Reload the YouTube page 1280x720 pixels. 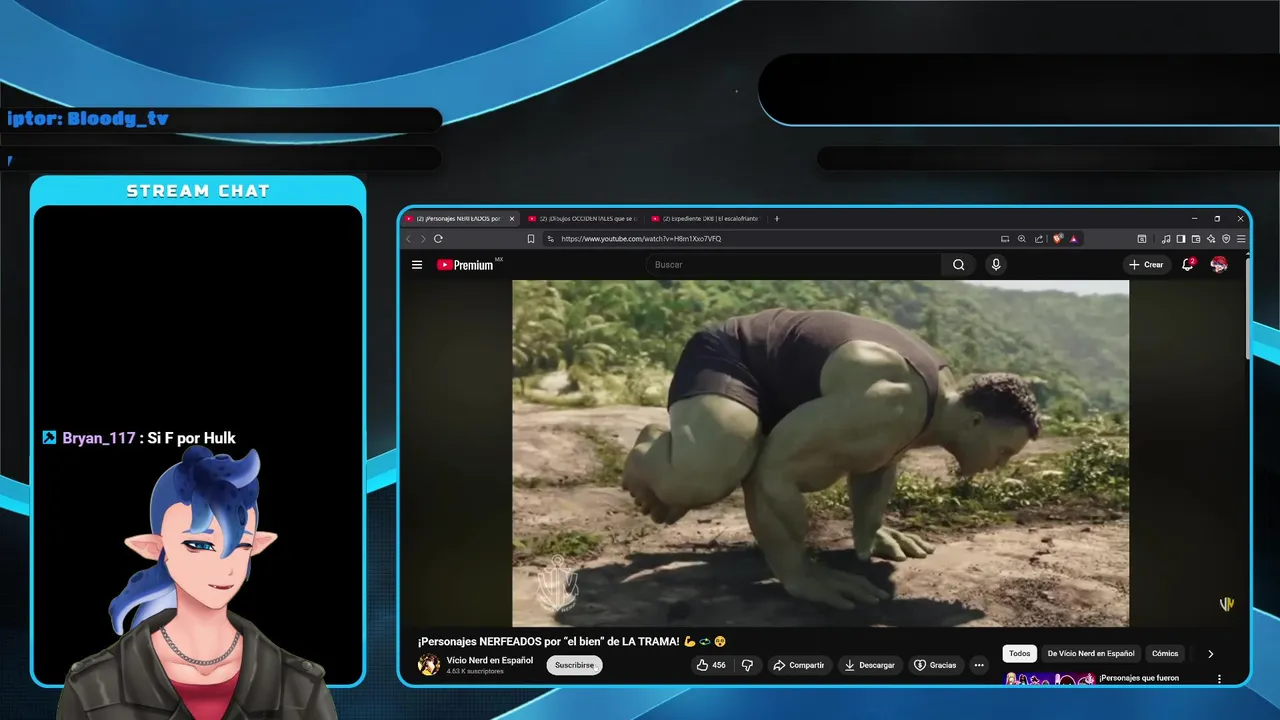pos(438,239)
